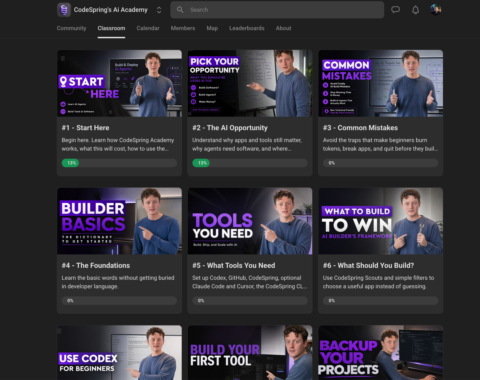Open the Start Here course thumbnail
480x380 pixels.
tap(120, 83)
